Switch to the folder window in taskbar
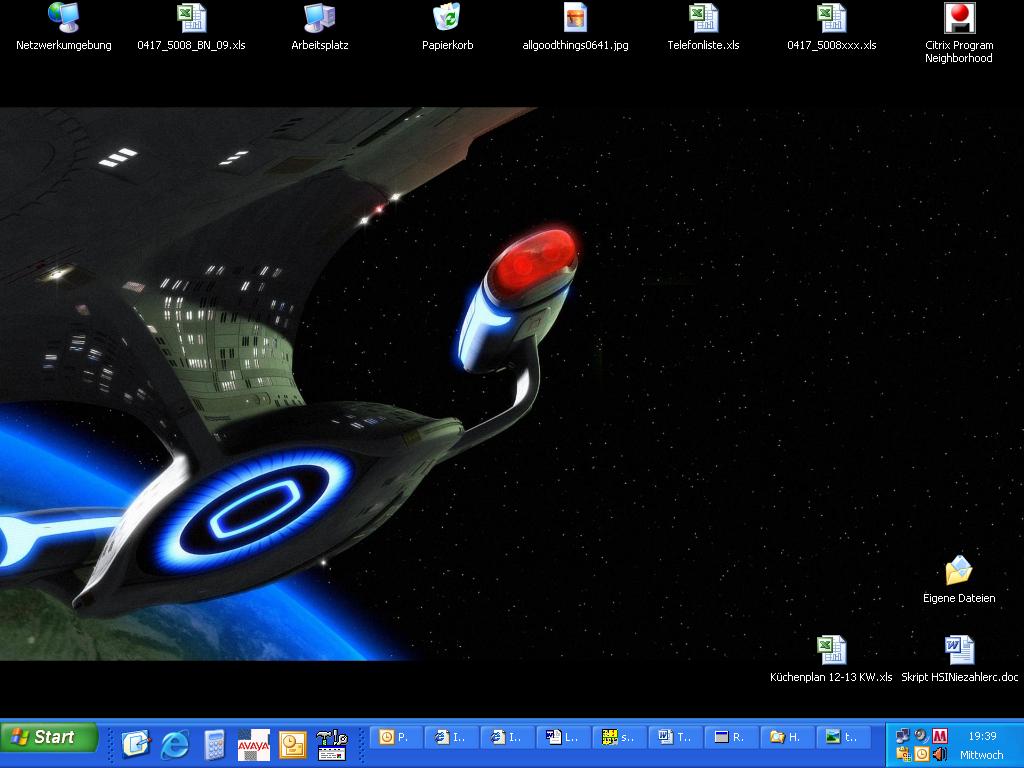1024x768 pixels. click(x=787, y=737)
